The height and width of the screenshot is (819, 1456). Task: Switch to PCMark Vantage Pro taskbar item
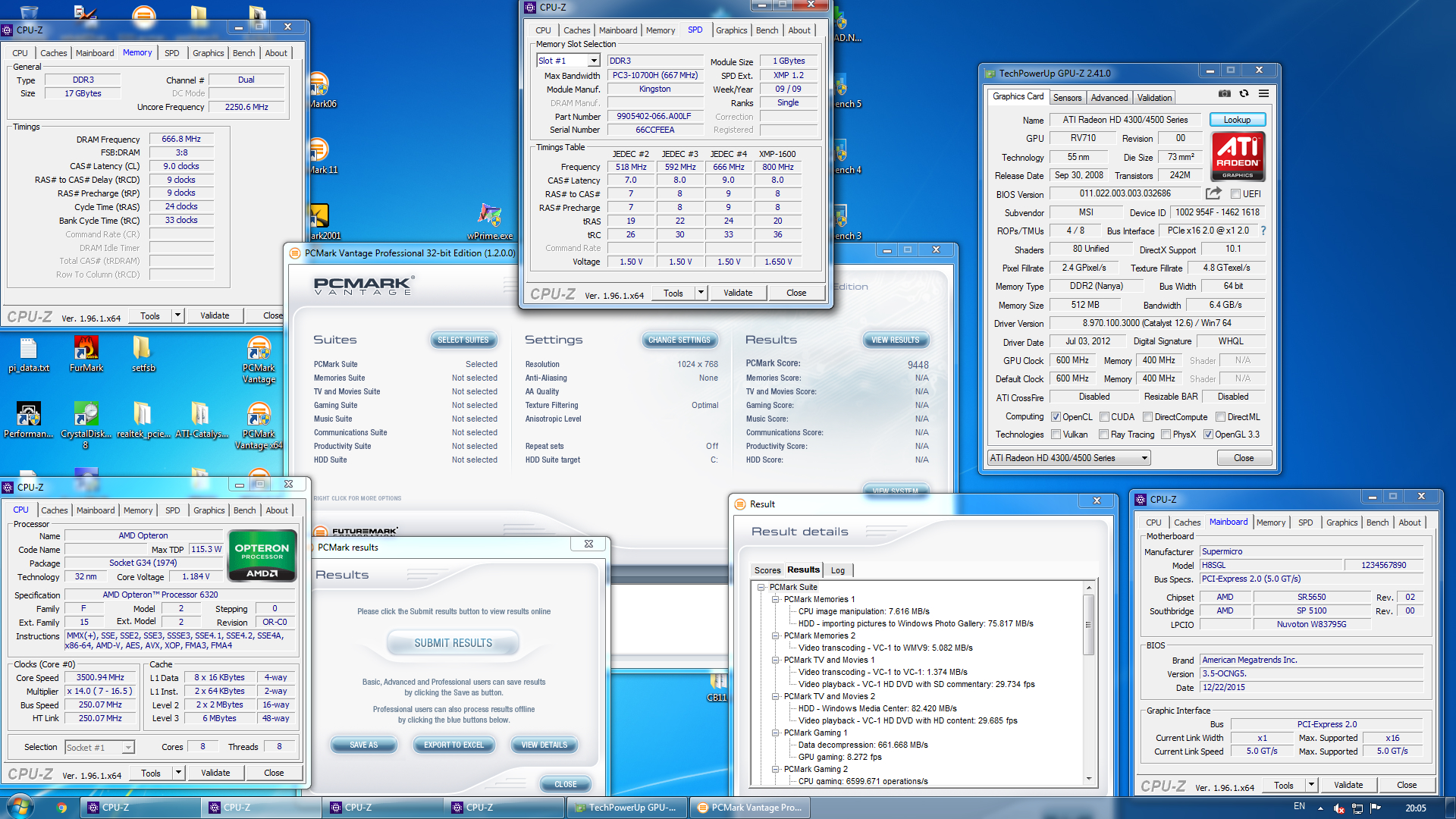749,808
